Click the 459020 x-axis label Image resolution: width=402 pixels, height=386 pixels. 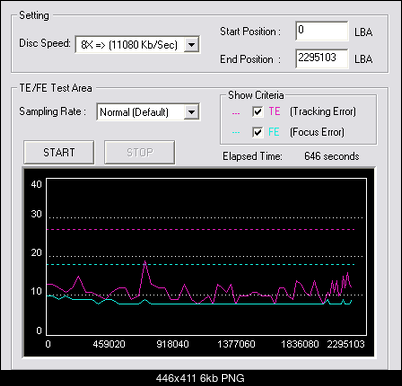click(x=109, y=344)
